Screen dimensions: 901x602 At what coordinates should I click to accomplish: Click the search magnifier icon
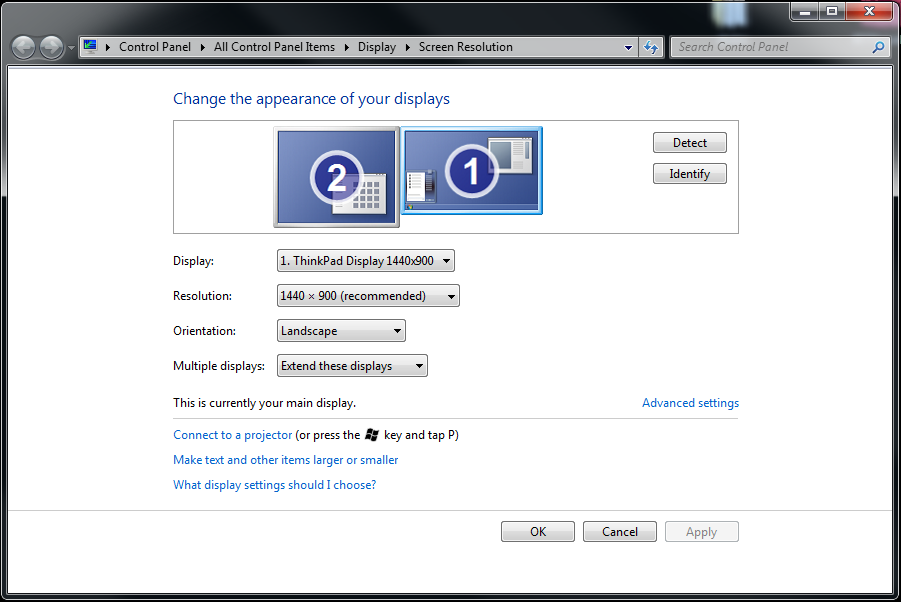879,47
